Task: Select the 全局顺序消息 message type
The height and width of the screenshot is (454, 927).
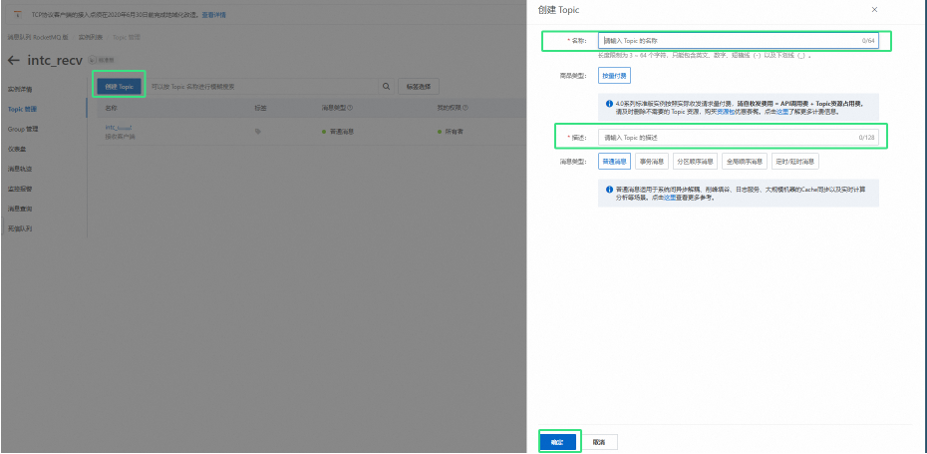Action: 744,161
